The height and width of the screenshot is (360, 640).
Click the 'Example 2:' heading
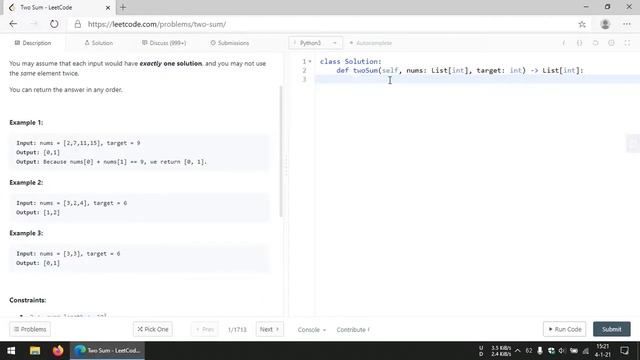click(26, 182)
